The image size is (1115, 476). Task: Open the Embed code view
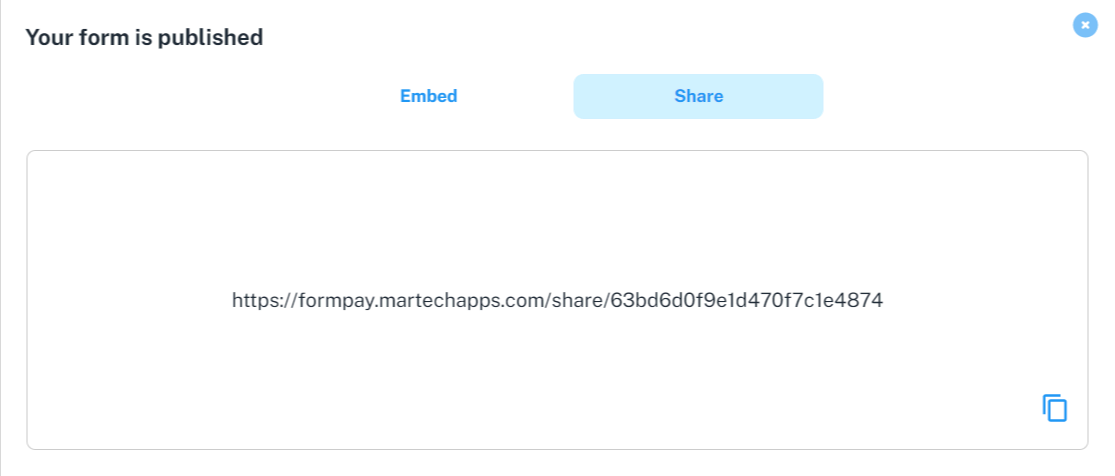pyautogui.click(x=428, y=97)
